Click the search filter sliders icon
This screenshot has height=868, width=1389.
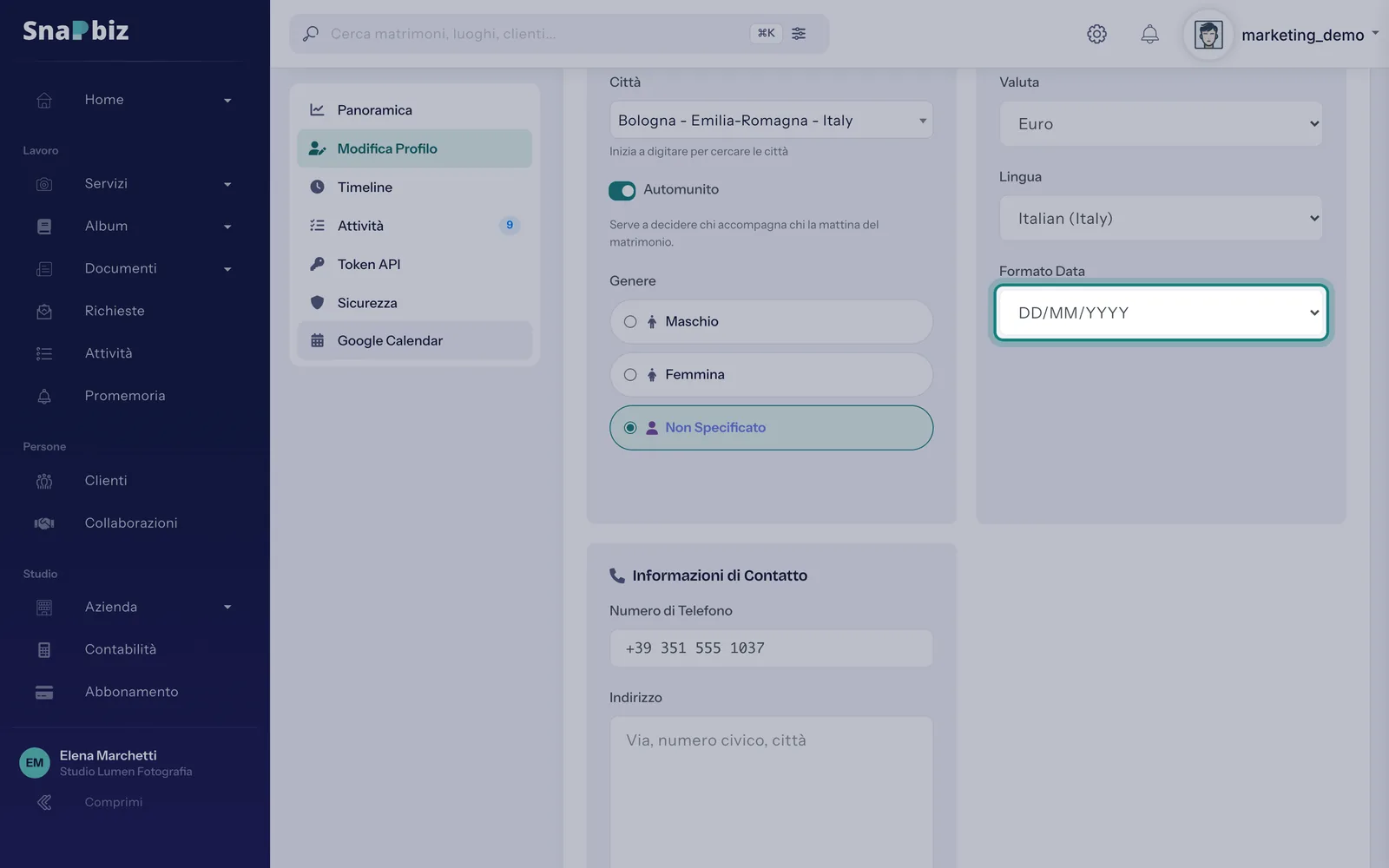[x=799, y=34]
